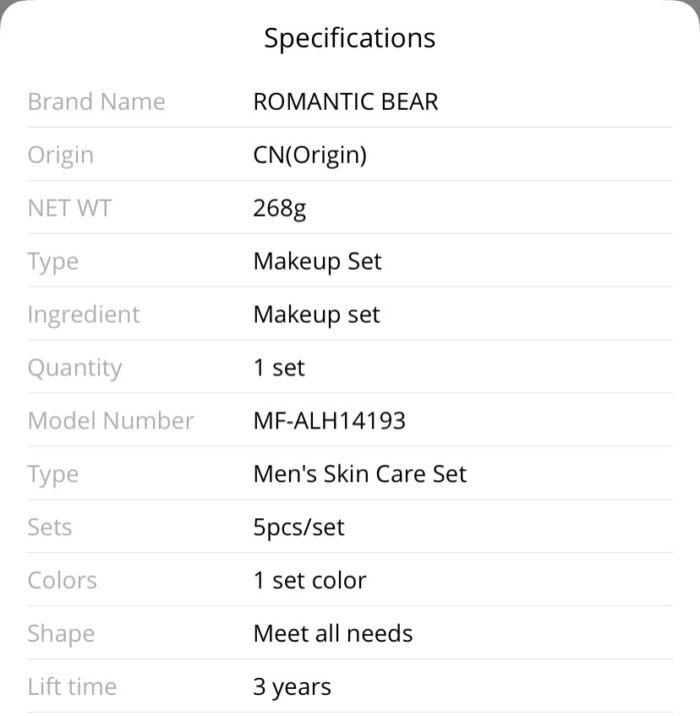Select the Model Number label
This screenshot has width=700, height=716.
tap(111, 421)
